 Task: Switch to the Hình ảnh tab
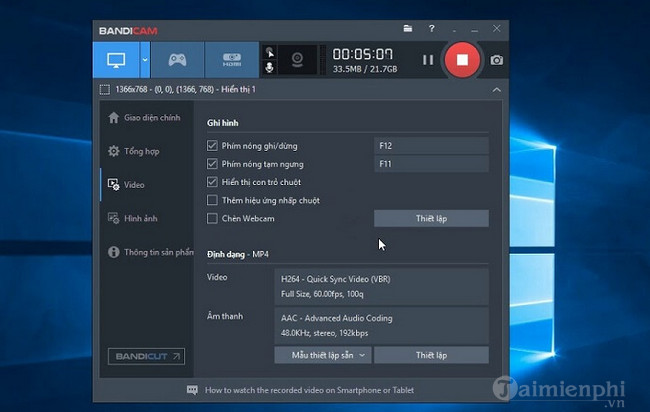(140, 218)
